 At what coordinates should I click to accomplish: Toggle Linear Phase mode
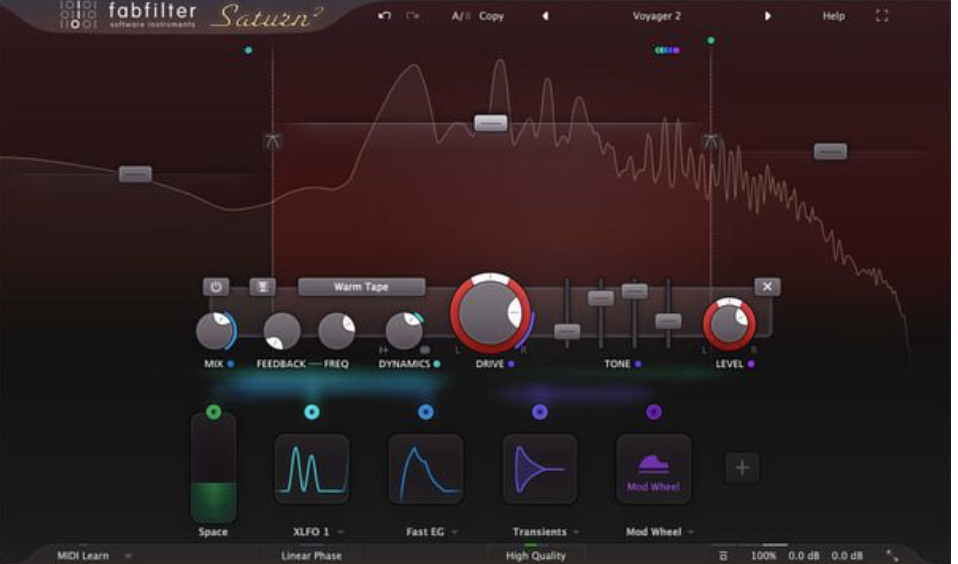[x=312, y=555]
